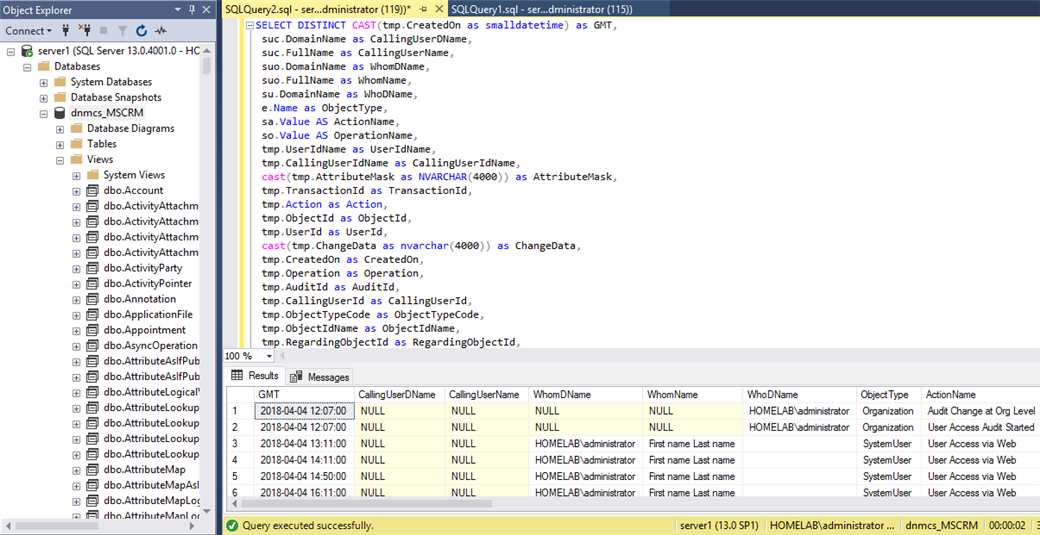Click the dbo.ActivityParty view icon
This screenshot has width=1040, height=535.
click(x=92, y=268)
